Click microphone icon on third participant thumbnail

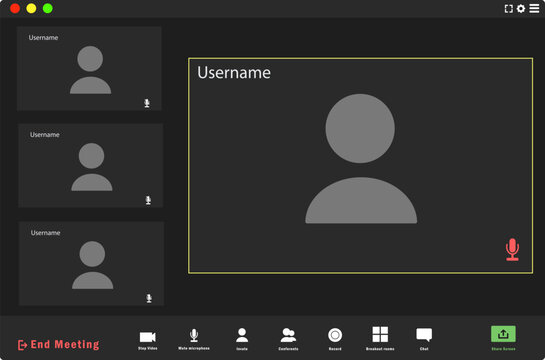[x=149, y=298]
